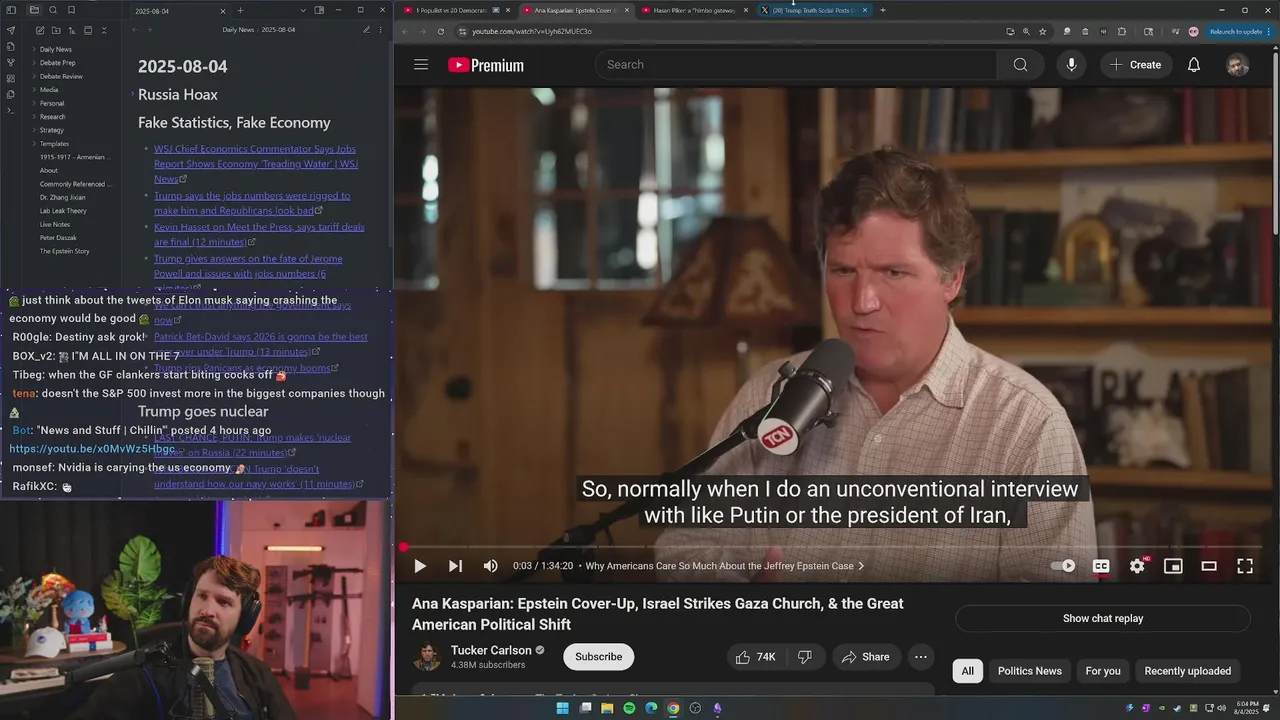Click Obsidian paper plane ribbon icon
The image size is (1280, 720).
(x=11, y=30)
